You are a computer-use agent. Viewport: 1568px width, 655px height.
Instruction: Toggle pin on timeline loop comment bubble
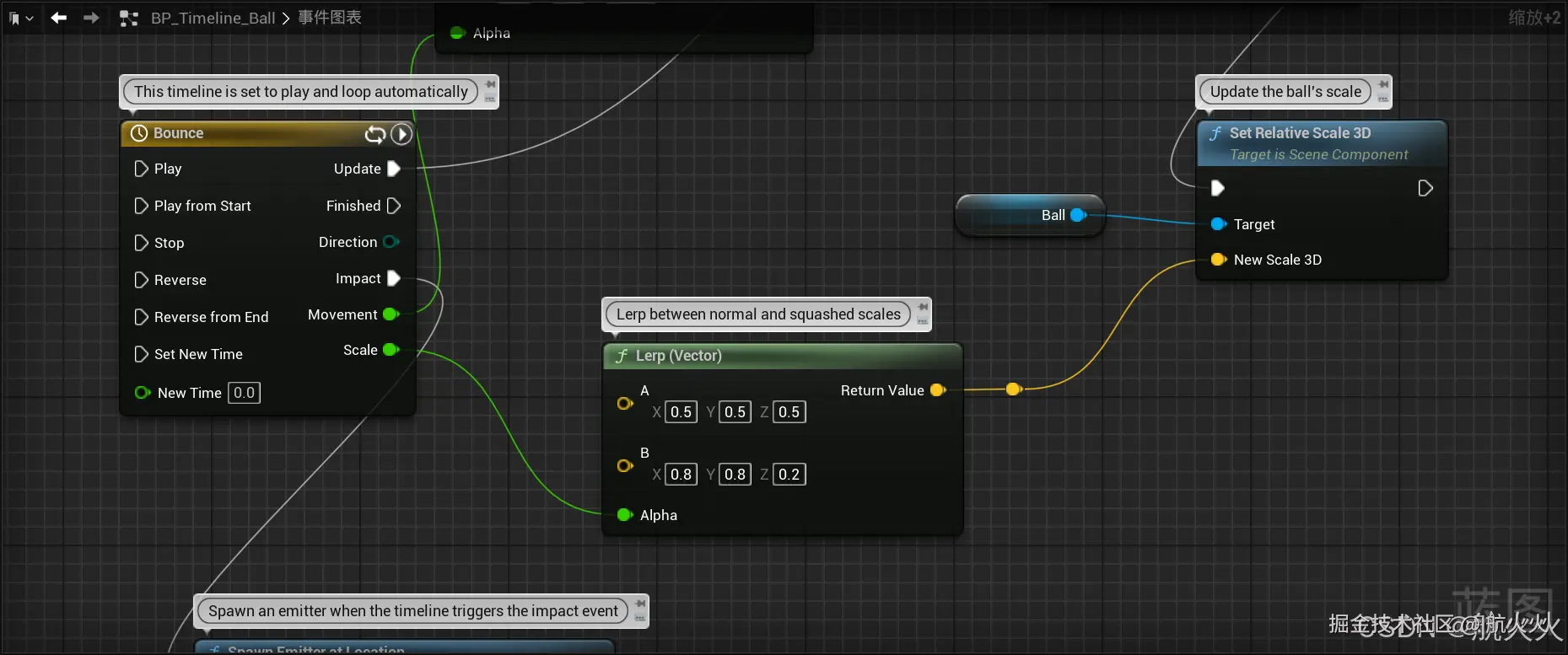(490, 84)
